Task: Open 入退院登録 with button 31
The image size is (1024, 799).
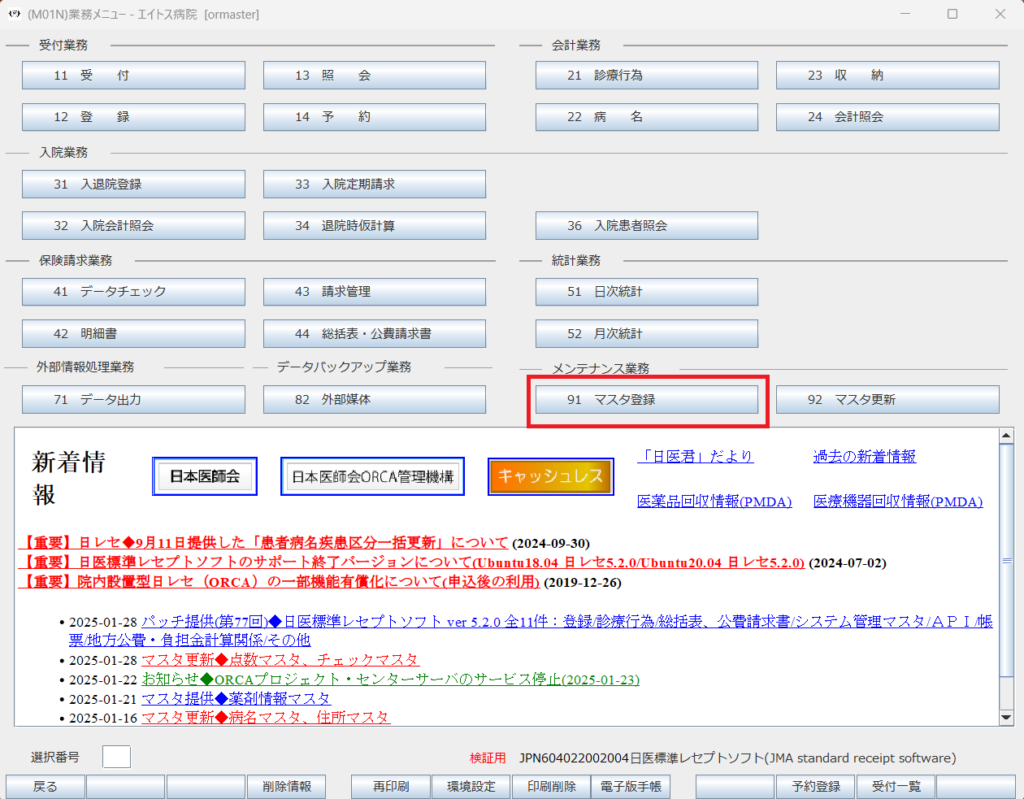Action: coord(133,184)
